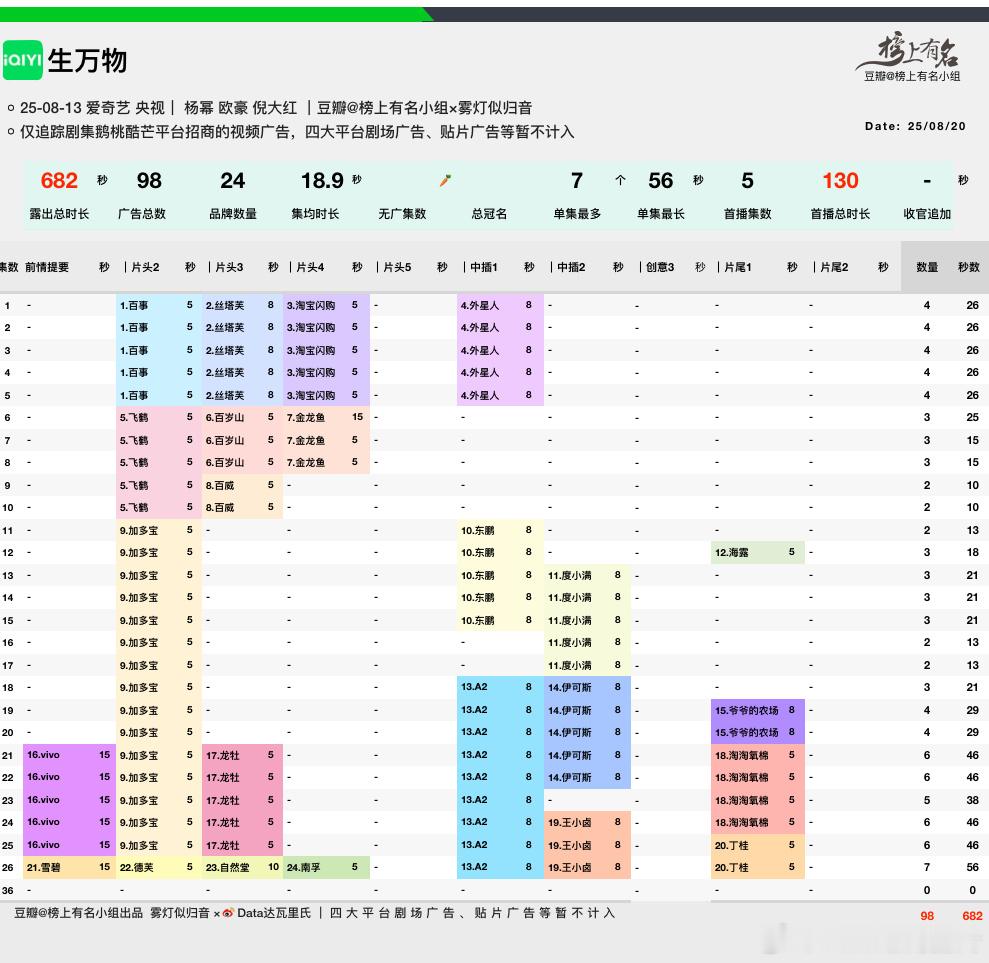Click the 19.王小卤 cell in episode 24 row
989x963 pixels.
587,822
